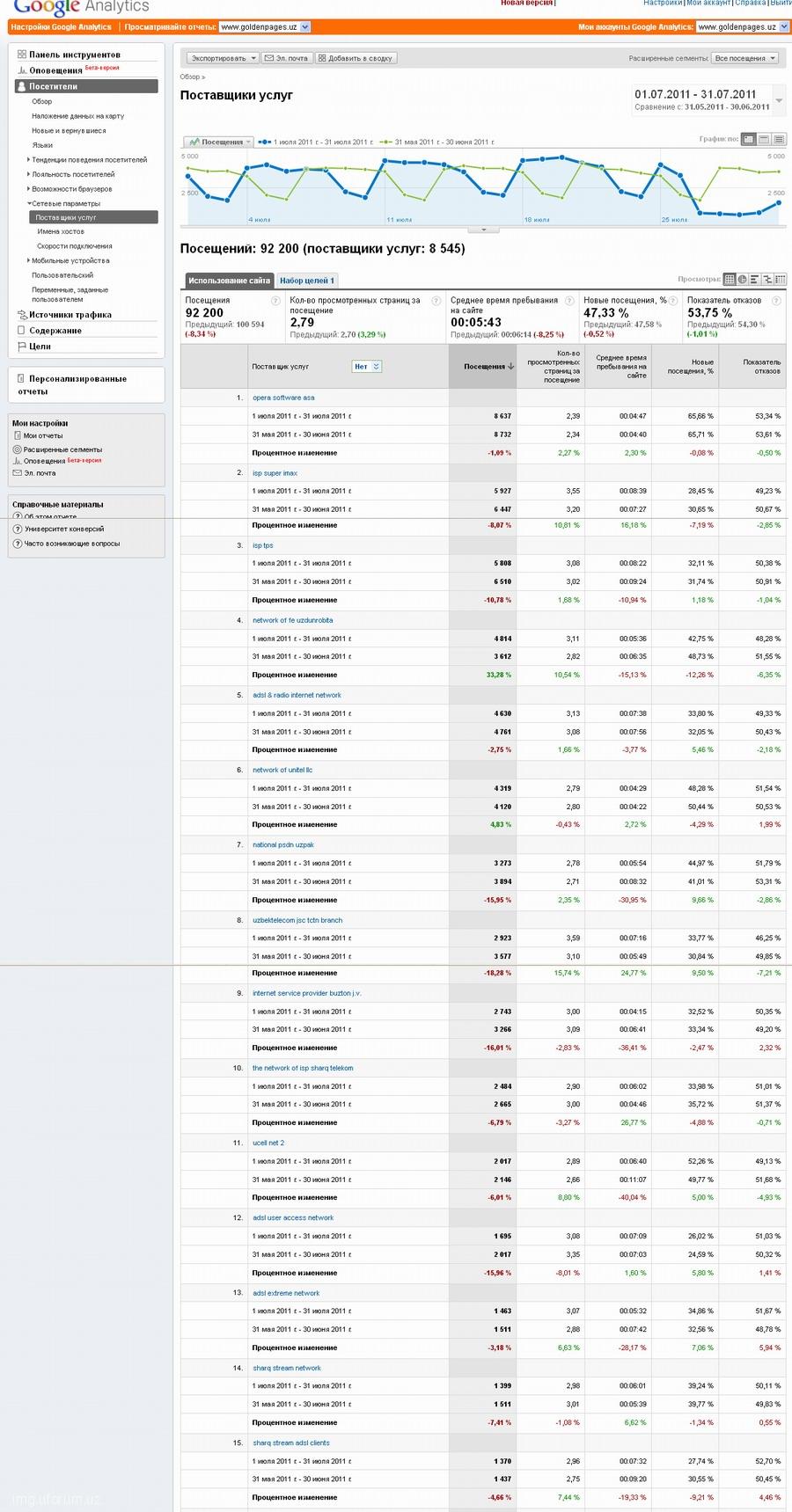Switch graph to monthly view icon
This screenshot has height=1512, width=792.
tap(779, 139)
